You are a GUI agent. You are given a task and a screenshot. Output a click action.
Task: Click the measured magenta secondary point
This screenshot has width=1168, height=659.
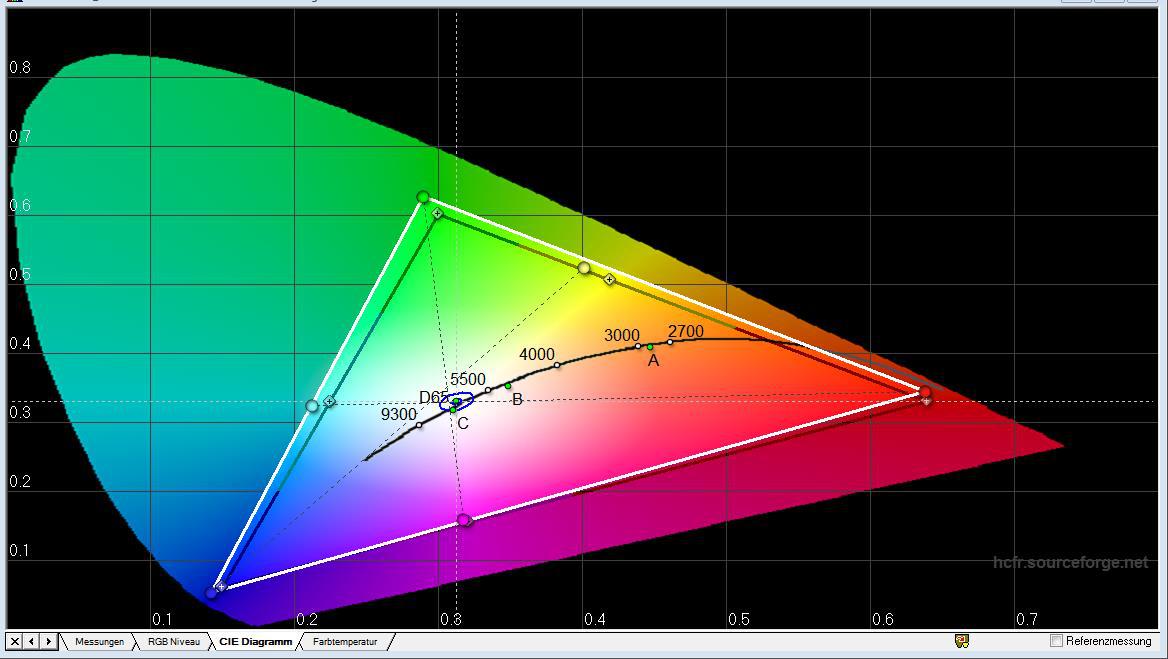click(x=464, y=519)
